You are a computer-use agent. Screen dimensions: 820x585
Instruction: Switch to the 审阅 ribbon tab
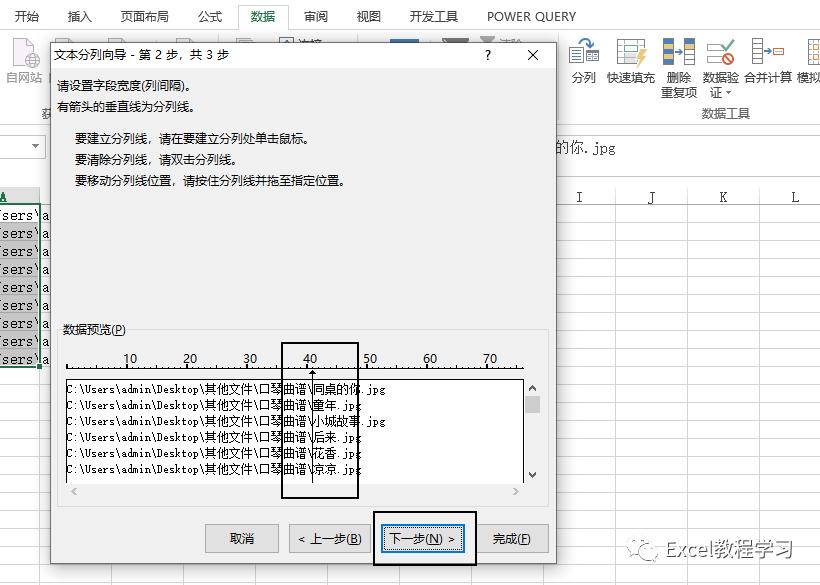315,16
